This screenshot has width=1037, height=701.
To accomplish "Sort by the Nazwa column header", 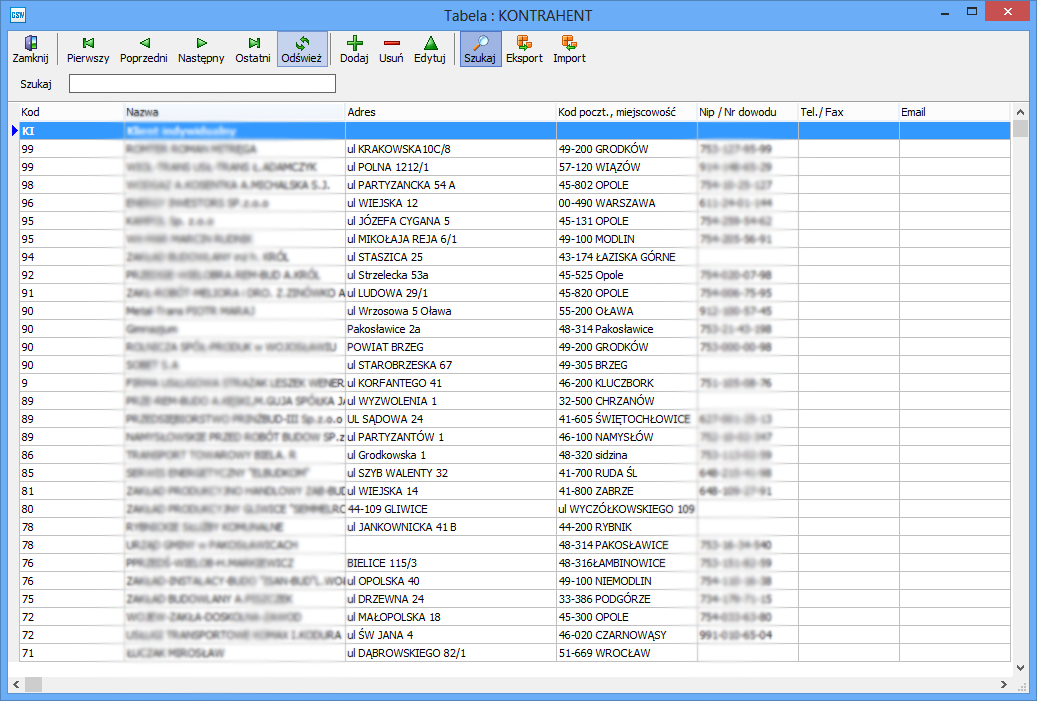I will [x=234, y=112].
